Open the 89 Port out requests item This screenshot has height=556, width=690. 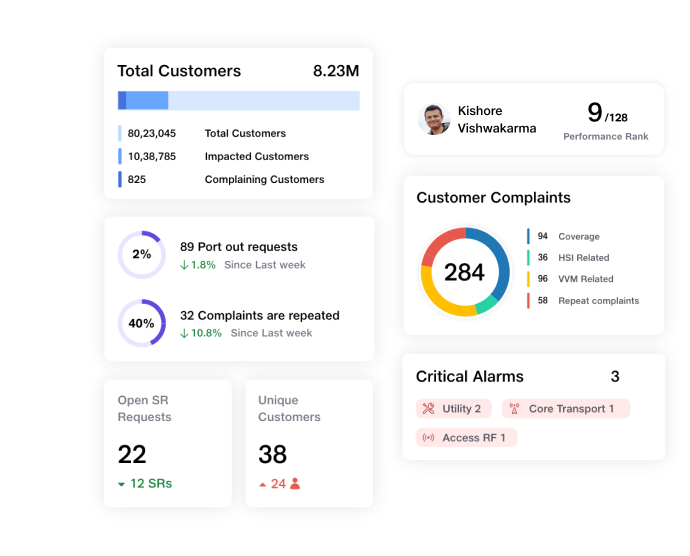point(239,247)
